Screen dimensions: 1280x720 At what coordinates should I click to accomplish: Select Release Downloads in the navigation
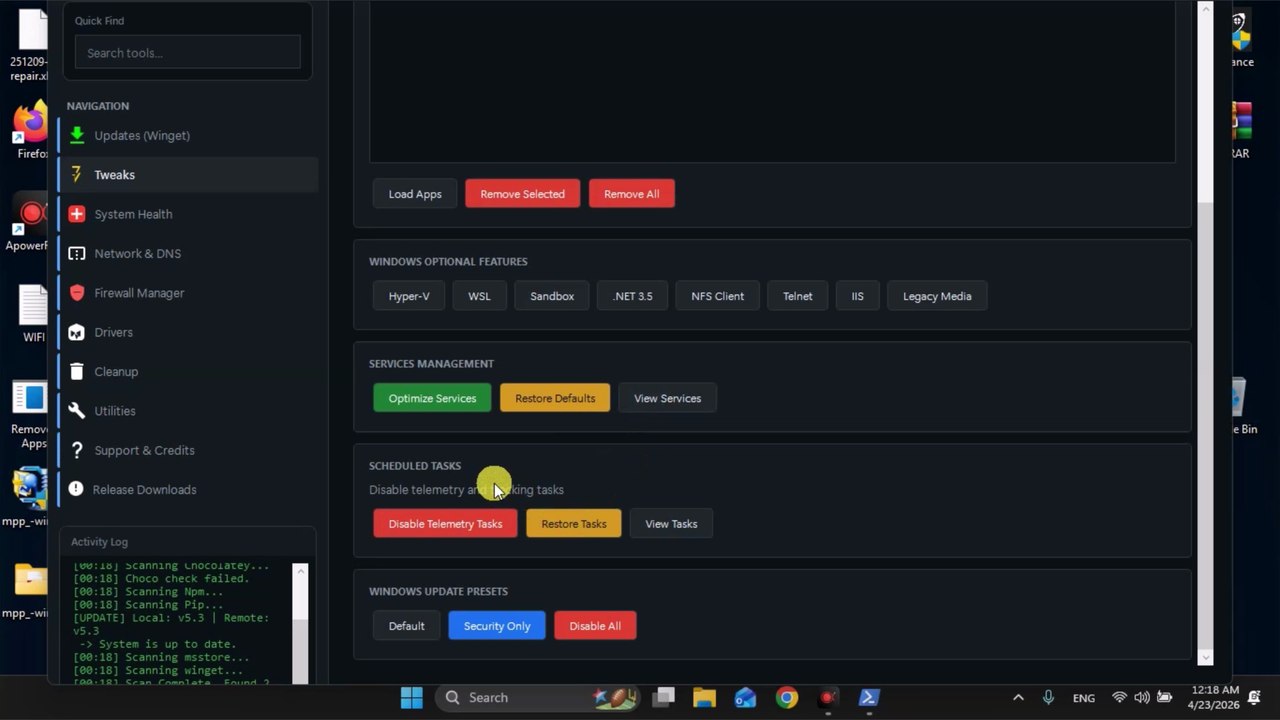point(188,490)
